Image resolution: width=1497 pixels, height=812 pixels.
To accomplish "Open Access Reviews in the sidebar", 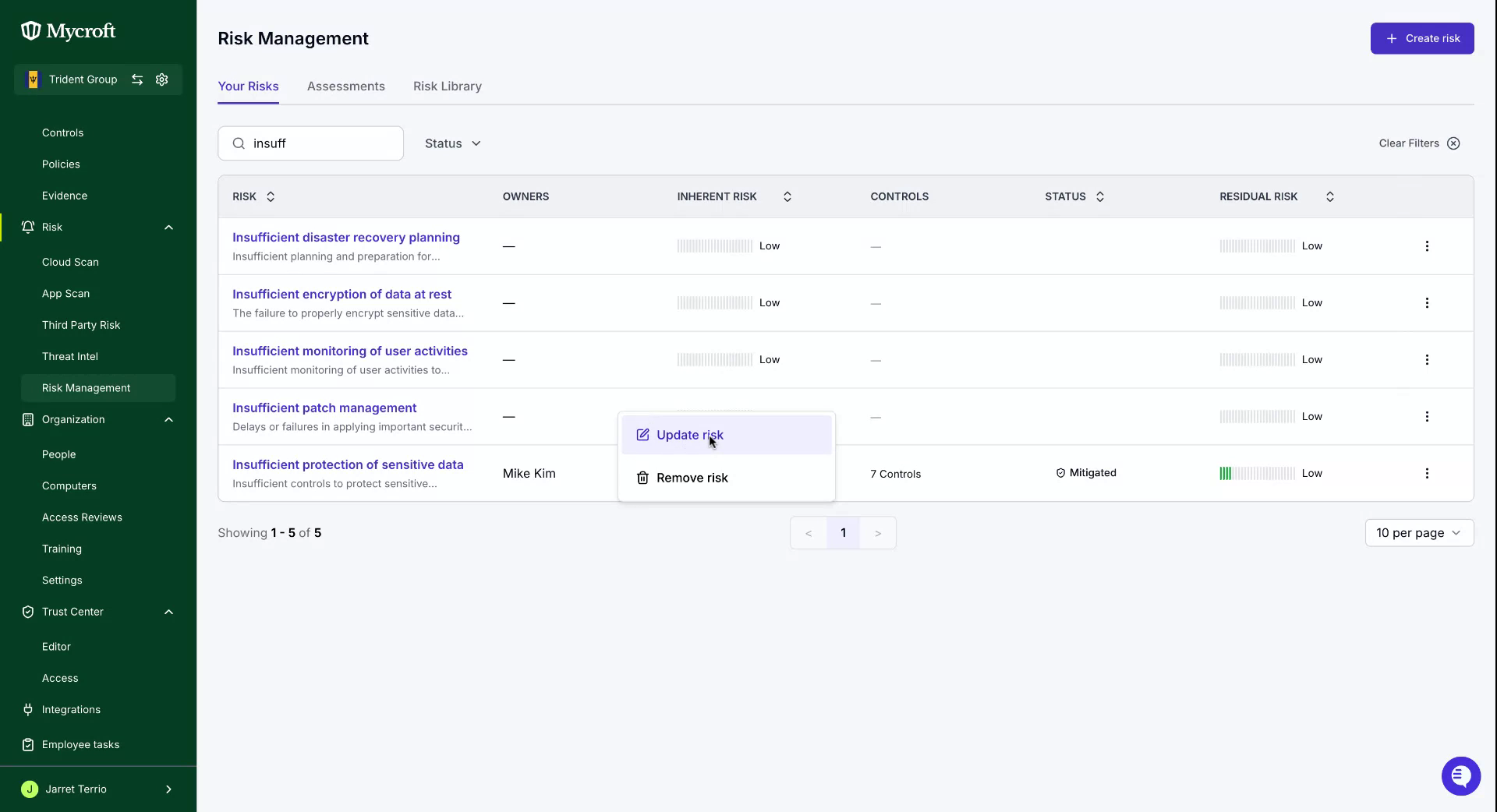I will (82, 517).
